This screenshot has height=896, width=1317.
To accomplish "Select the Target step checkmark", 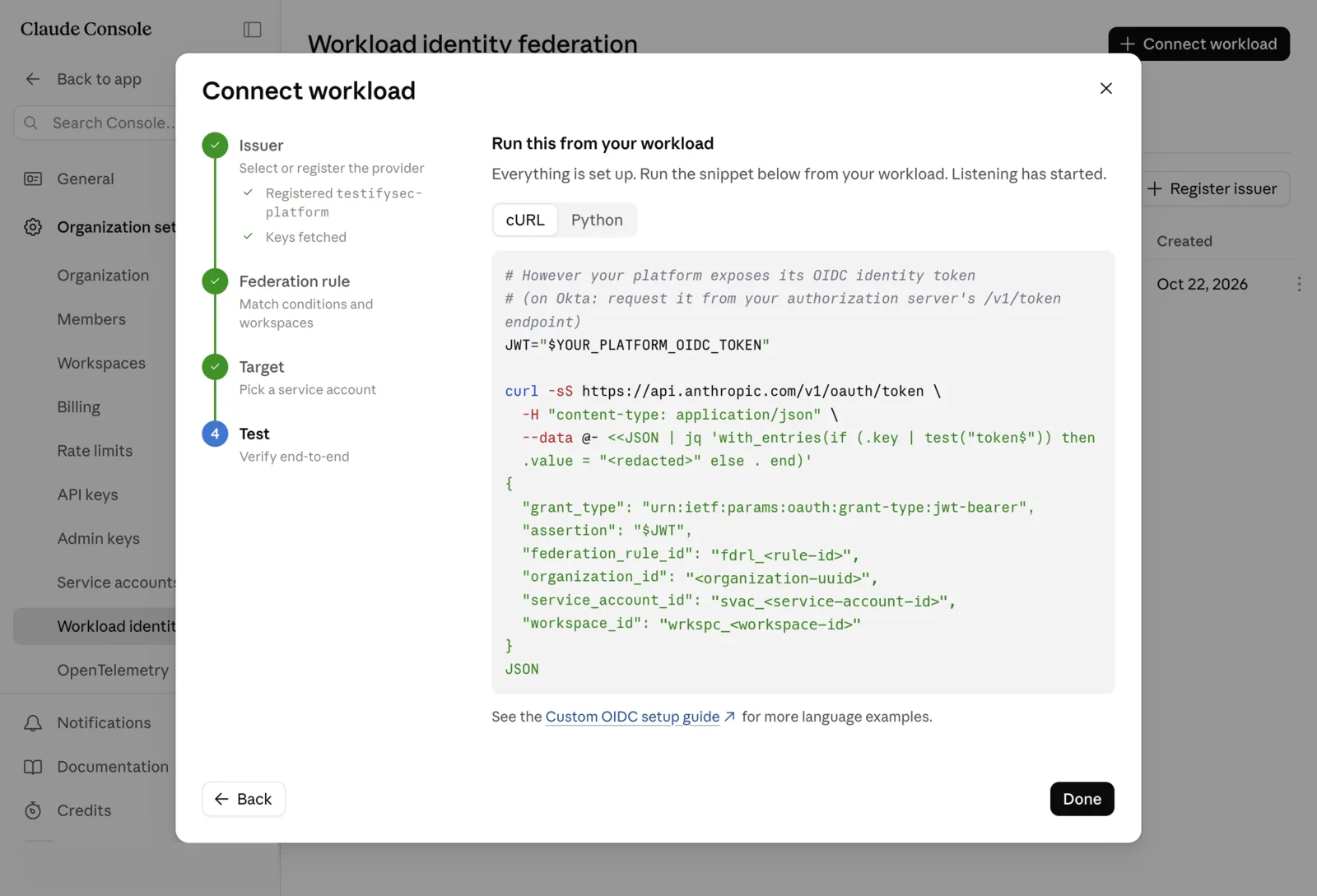I will 215,367.
